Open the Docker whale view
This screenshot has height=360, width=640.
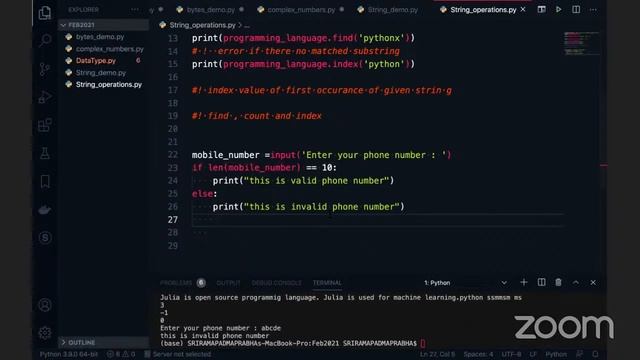pos(45,210)
